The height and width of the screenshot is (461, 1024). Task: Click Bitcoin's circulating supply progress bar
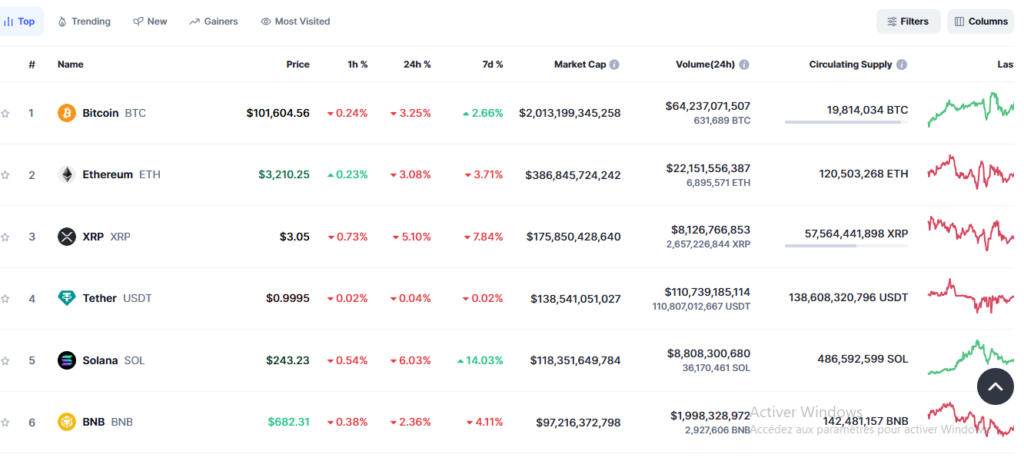(846, 122)
